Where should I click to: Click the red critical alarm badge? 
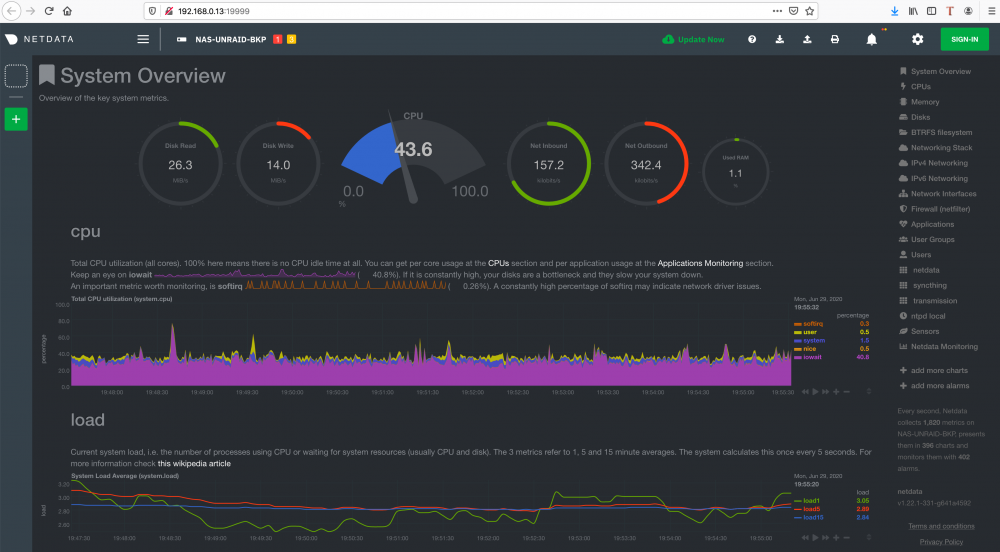pos(277,40)
